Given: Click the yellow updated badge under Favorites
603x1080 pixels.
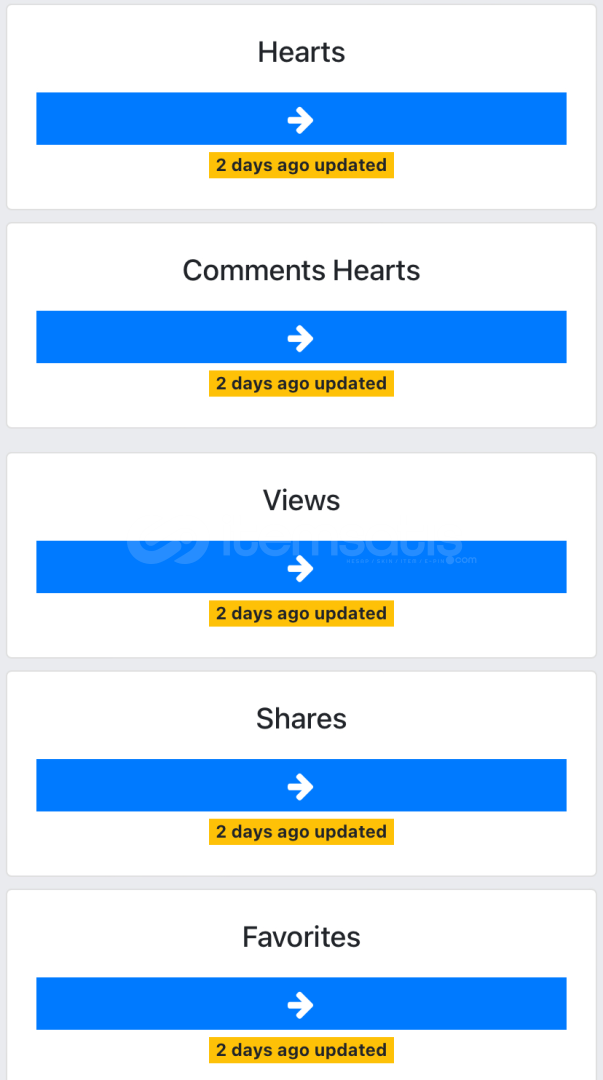Looking at the screenshot, I should [x=301, y=1050].
